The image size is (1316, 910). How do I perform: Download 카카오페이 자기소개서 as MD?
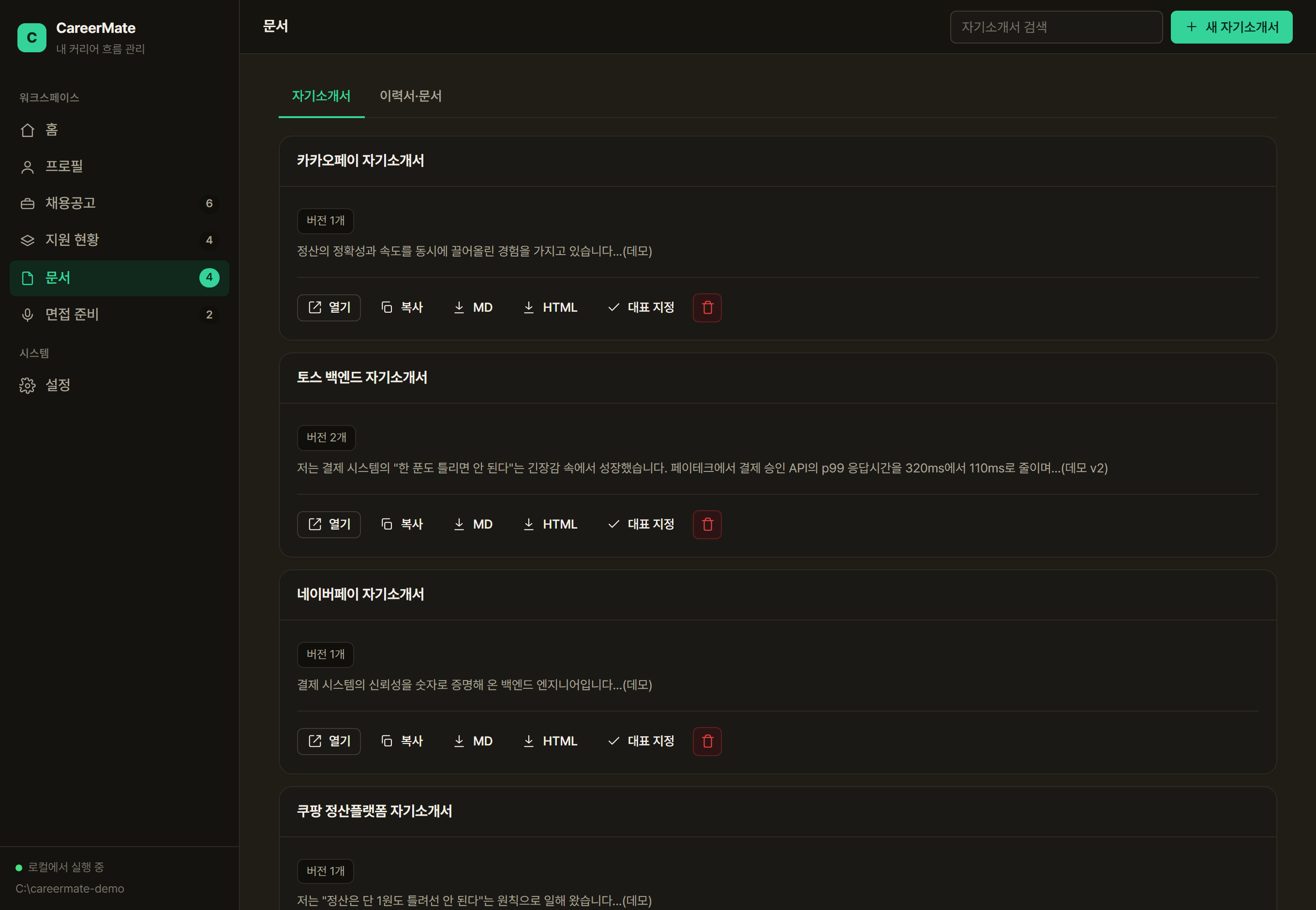[473, 307]
